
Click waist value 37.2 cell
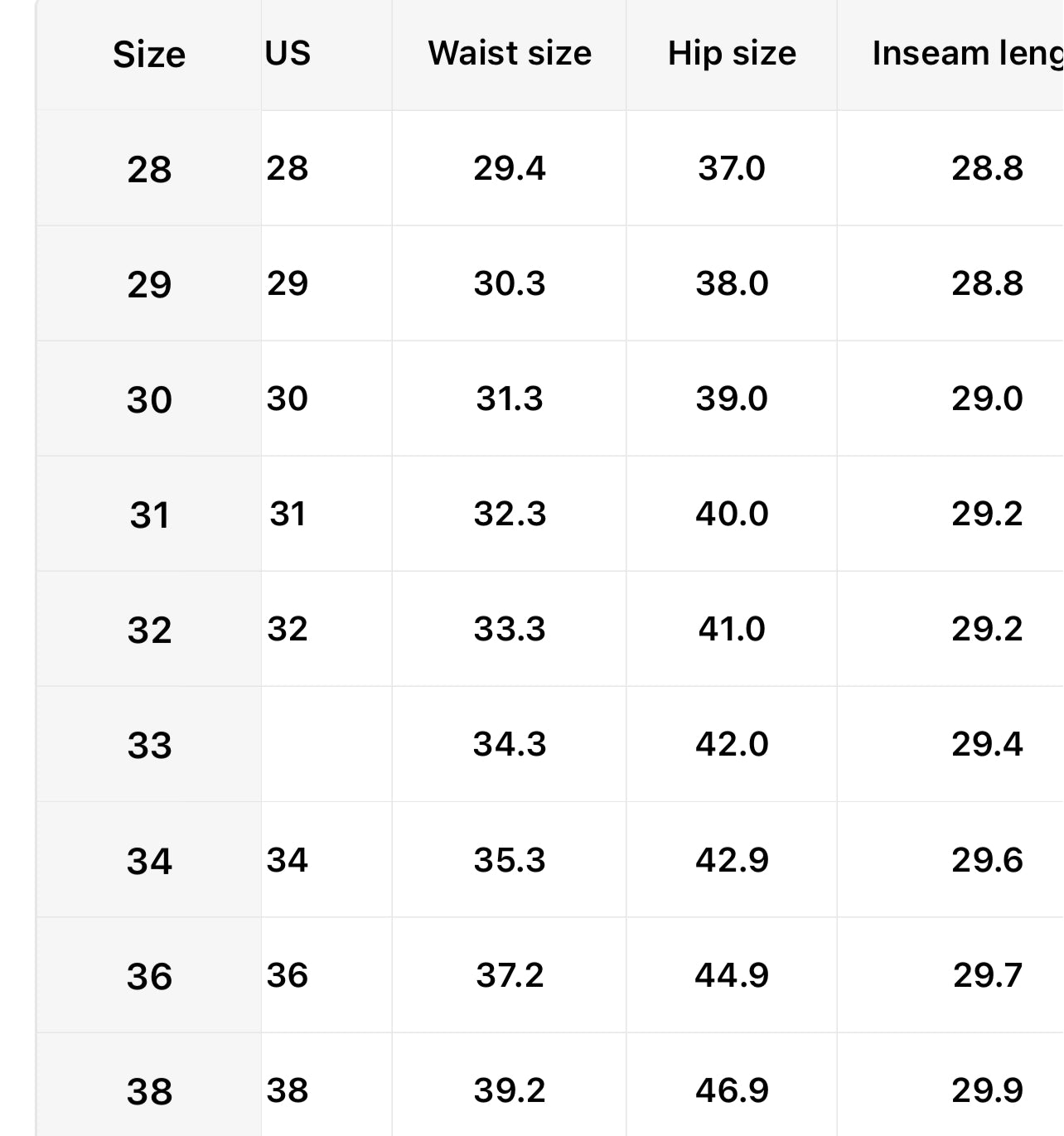(x=510, y=975)
